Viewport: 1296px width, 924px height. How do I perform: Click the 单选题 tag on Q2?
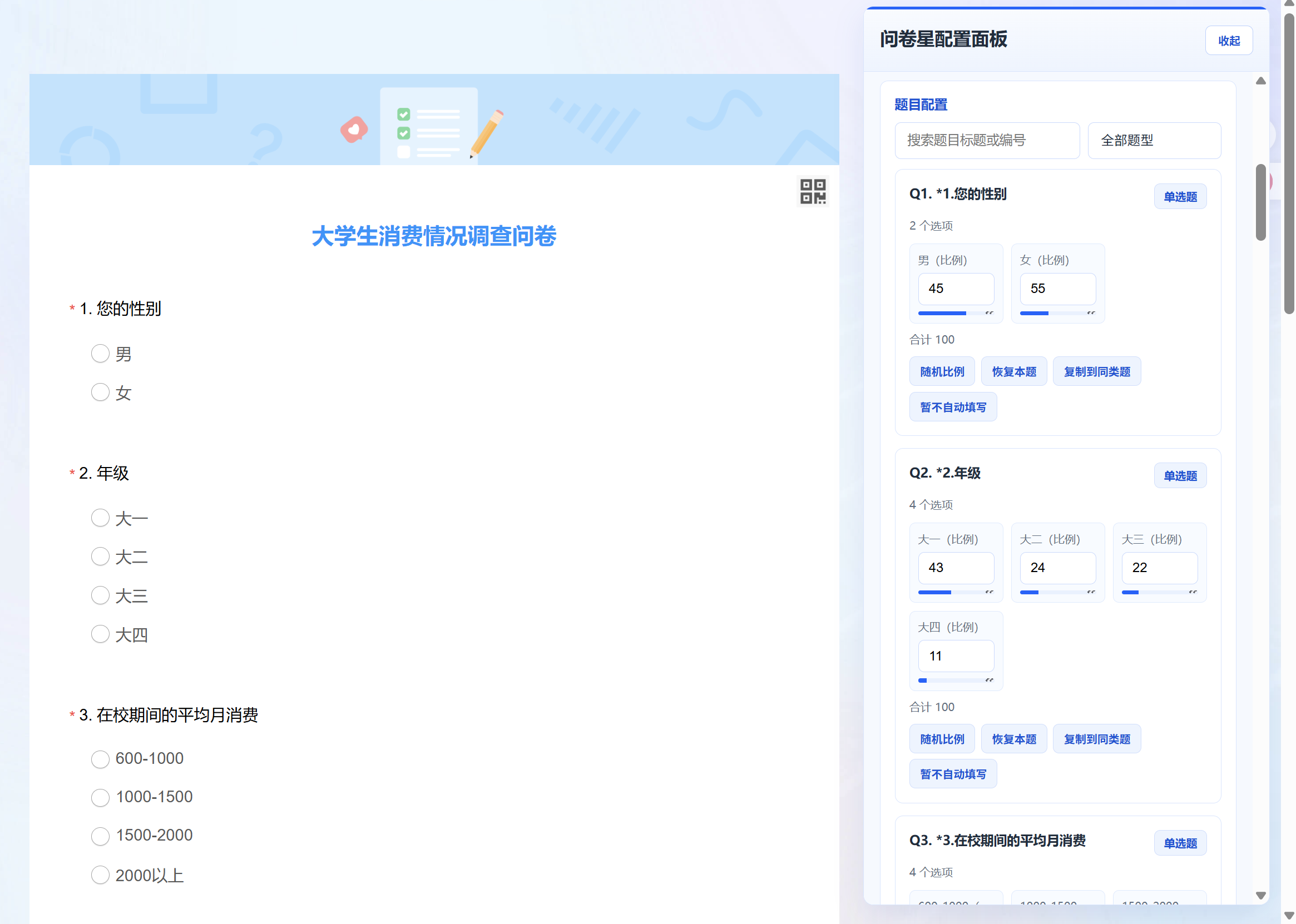[1180, 476]
